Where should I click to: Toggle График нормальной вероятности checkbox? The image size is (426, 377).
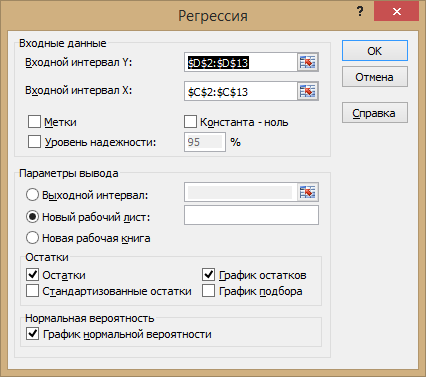point(32,334)
